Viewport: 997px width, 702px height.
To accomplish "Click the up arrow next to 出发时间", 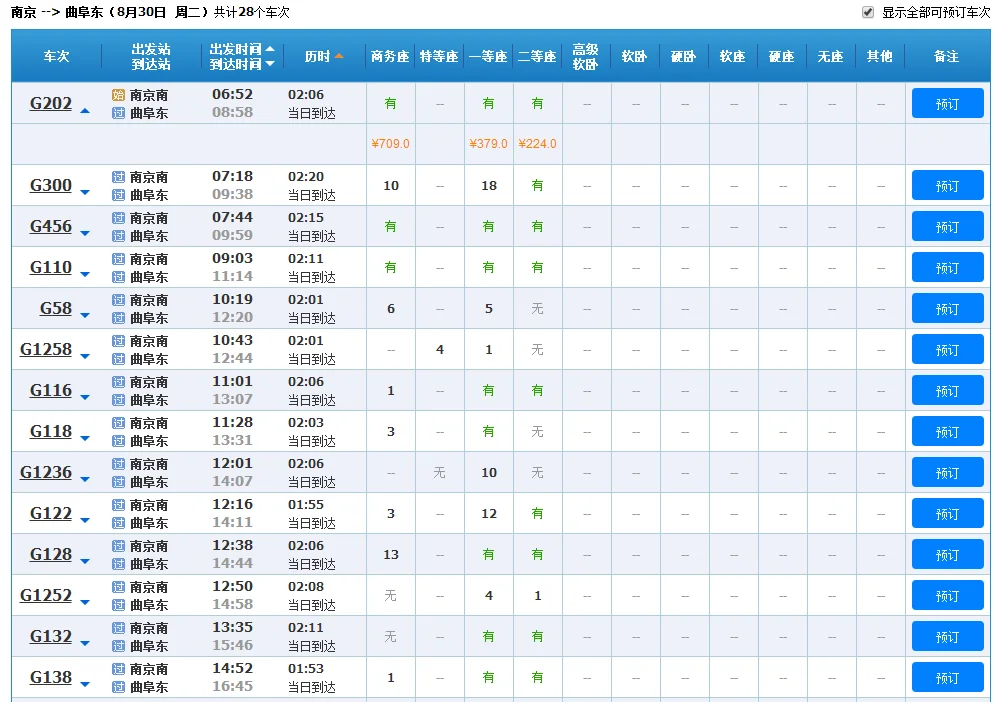I will [270, 49].
